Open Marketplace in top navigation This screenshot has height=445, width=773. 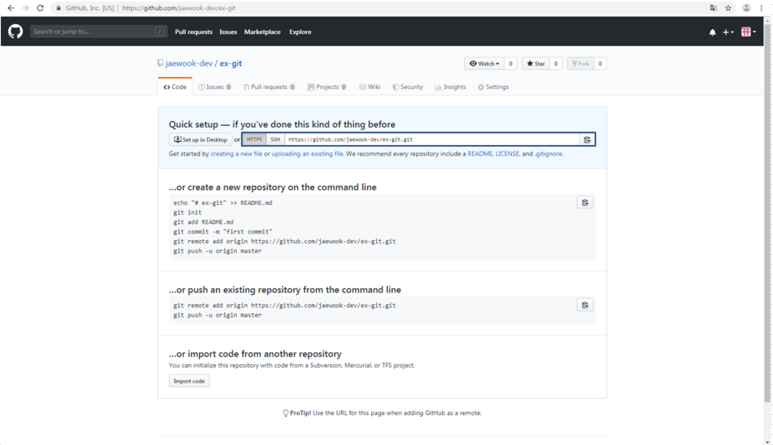click(x=262, y=32)
